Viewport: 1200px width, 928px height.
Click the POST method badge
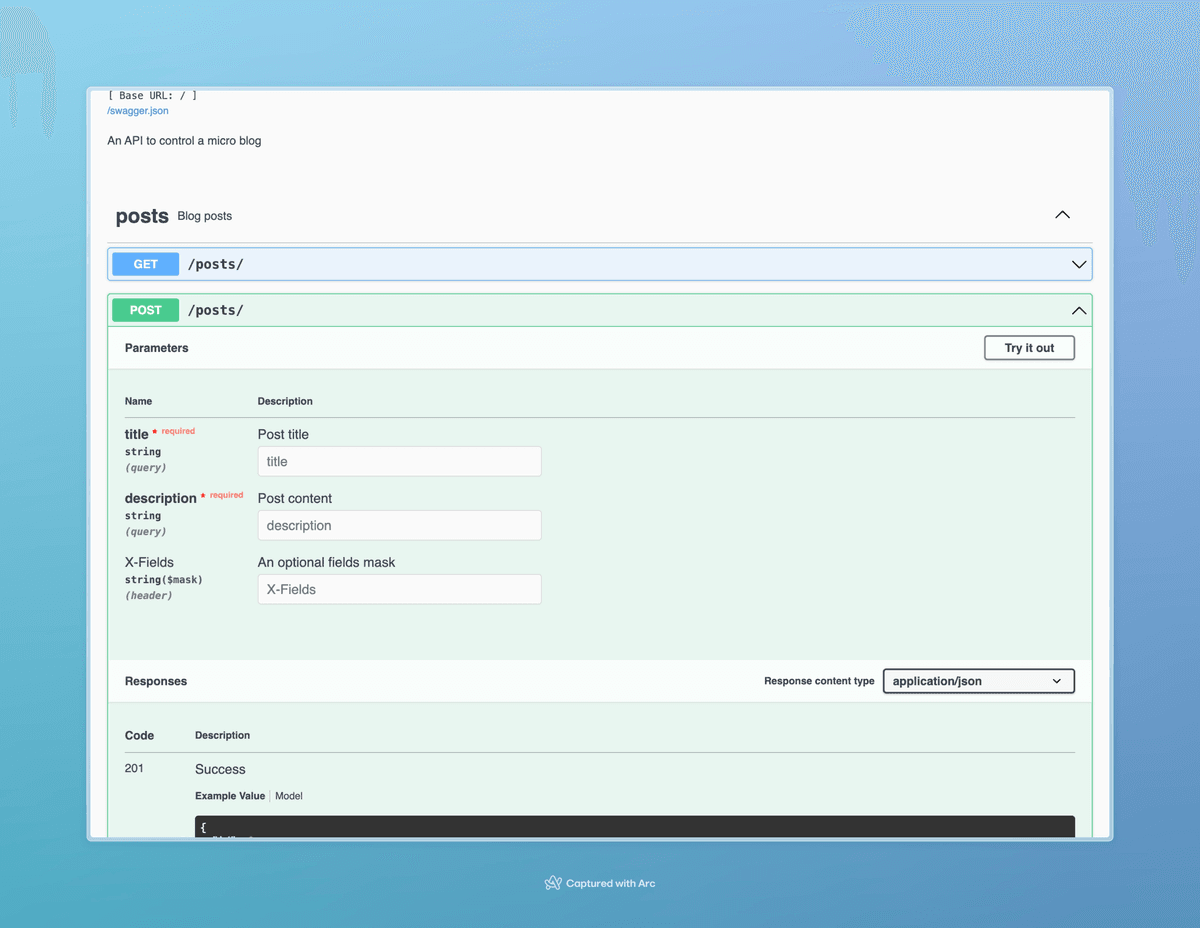coord(145,310)
